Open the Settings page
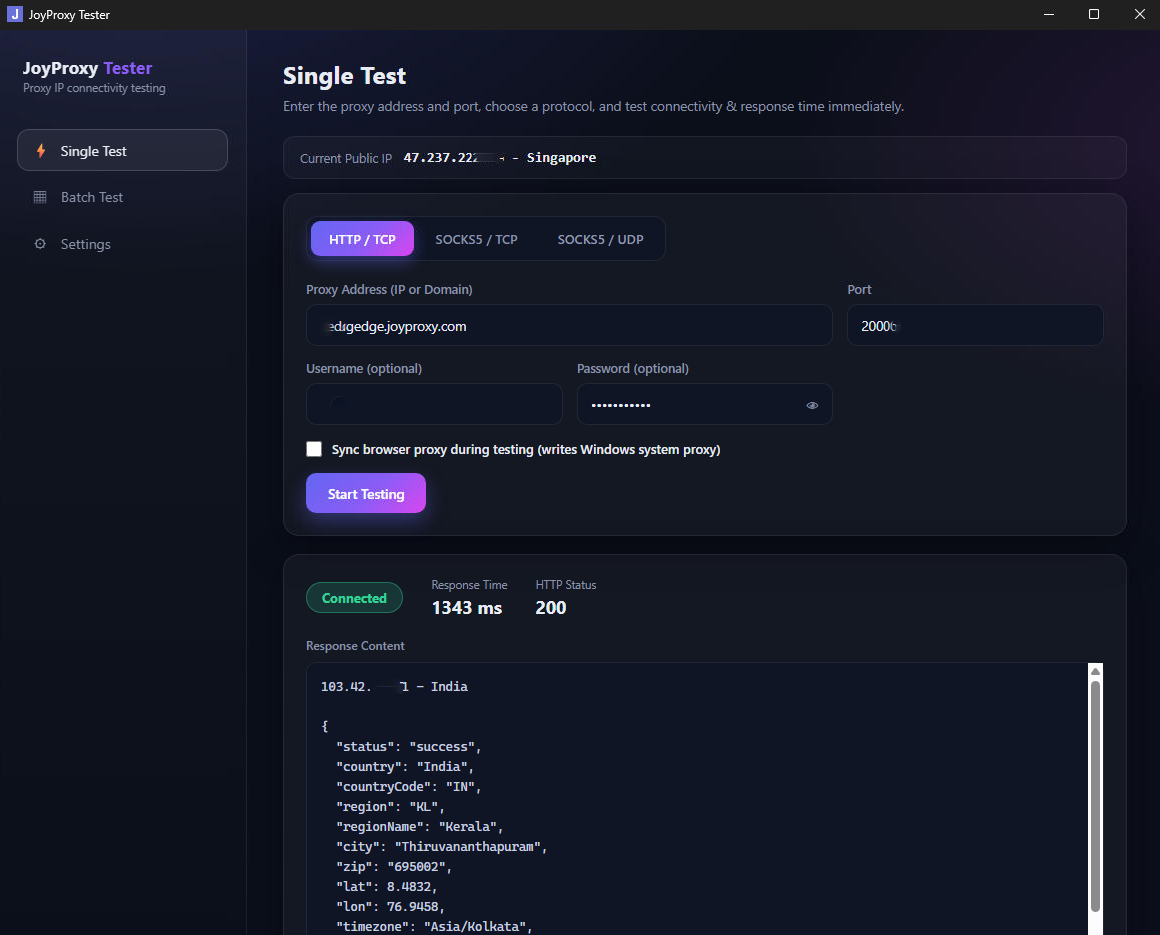This screenshot has width=1160, height=935. [x=122, y=243]
